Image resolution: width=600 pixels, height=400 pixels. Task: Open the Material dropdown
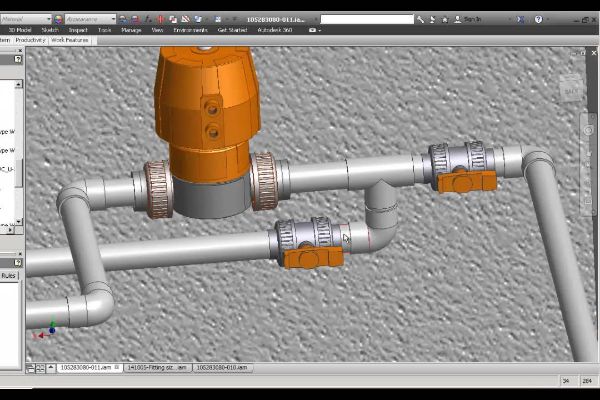pyautogui.click(x=28, y=19)
